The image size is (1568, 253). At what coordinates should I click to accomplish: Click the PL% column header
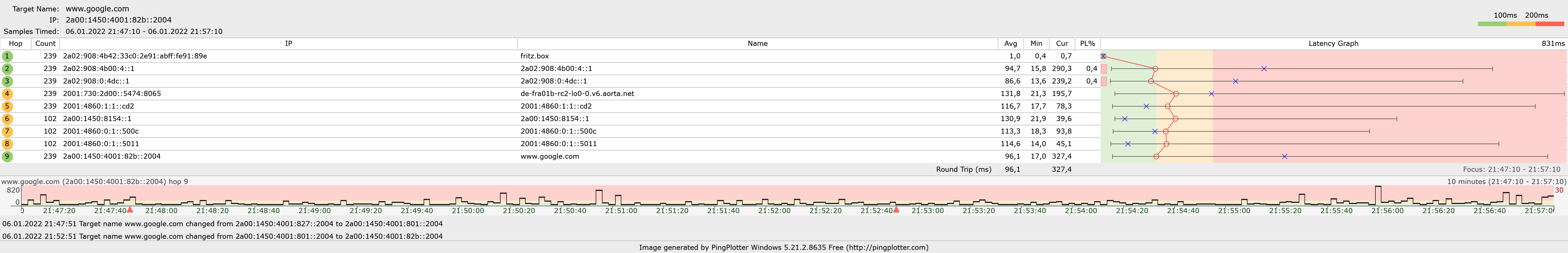point(1088,44)
